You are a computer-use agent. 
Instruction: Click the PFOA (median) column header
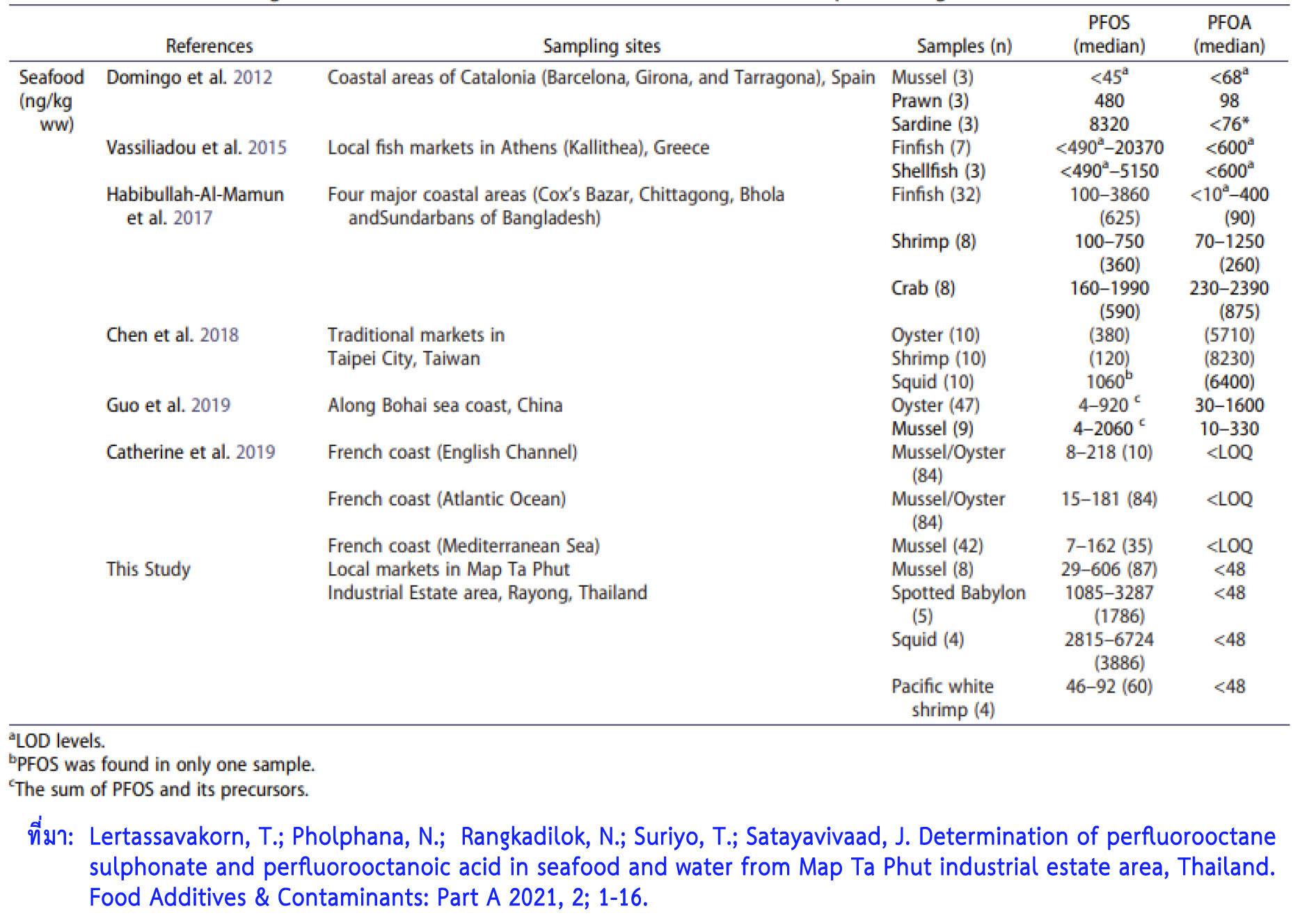(x=1229, y=34)
